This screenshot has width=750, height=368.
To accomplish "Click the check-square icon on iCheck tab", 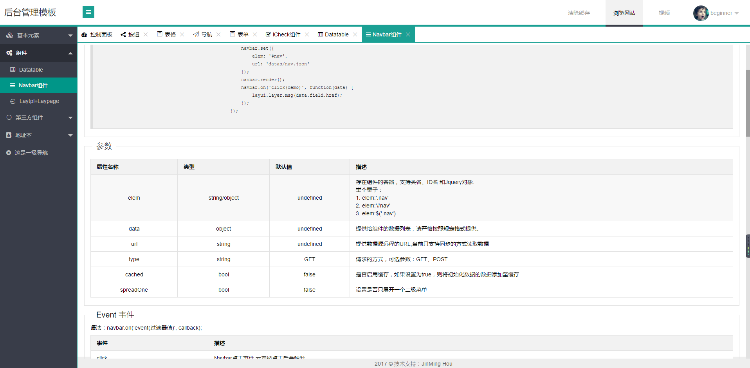I will 268,34.
